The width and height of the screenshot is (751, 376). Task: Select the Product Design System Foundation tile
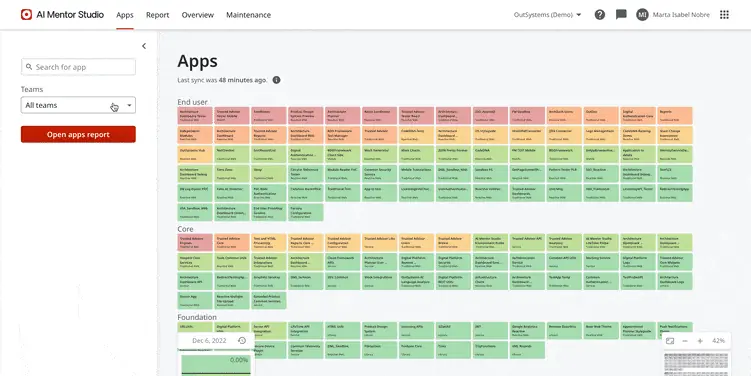(379, 331)
